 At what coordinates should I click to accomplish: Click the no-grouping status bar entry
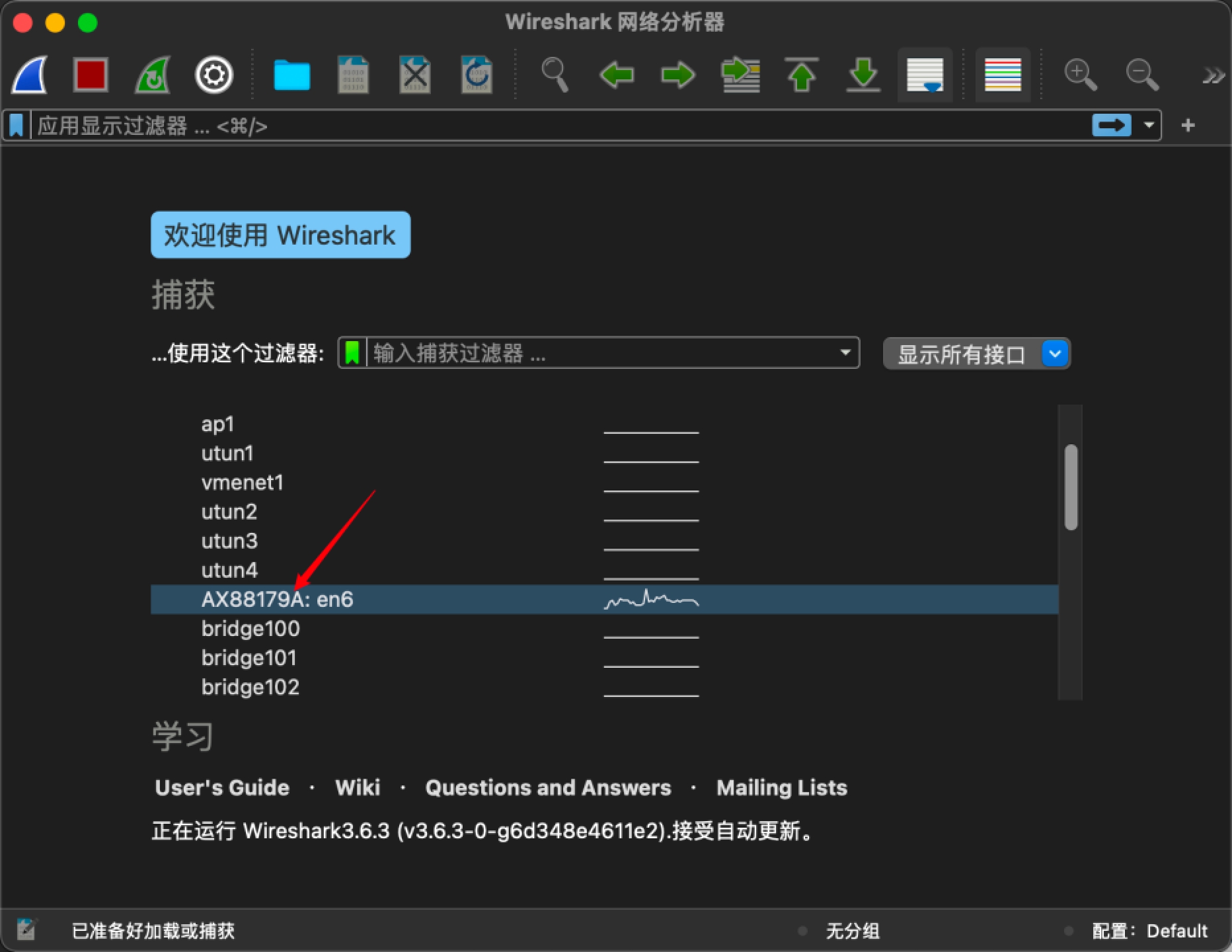point(853,931)
